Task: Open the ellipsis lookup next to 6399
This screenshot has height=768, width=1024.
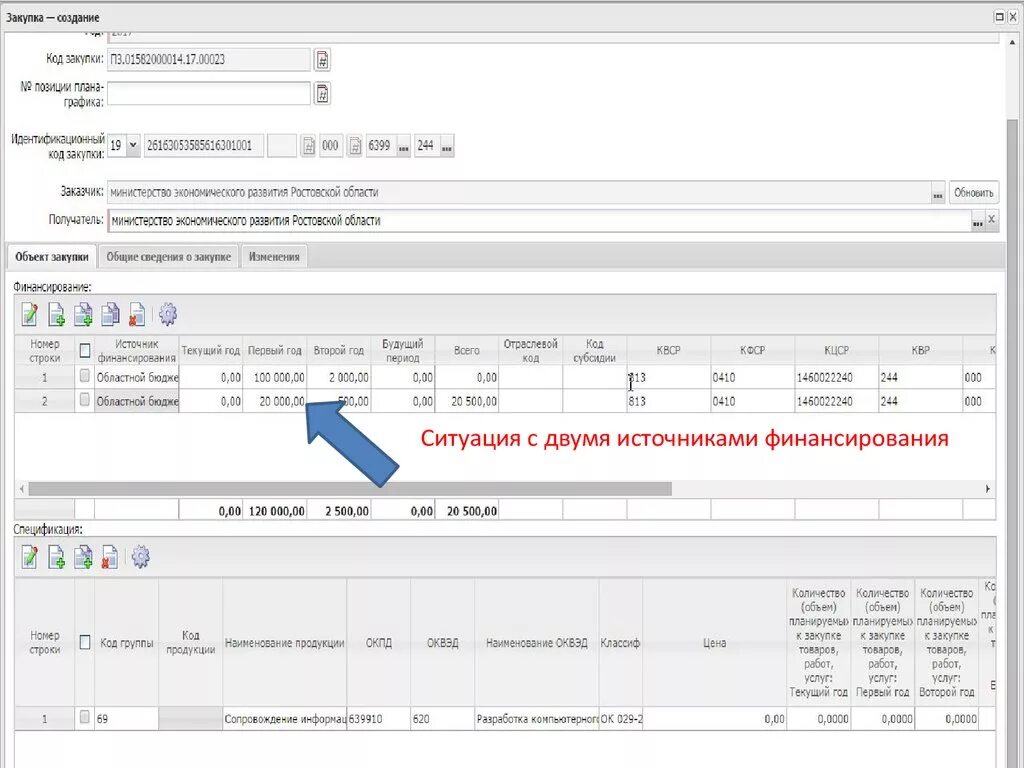Action: pos(404,146)
